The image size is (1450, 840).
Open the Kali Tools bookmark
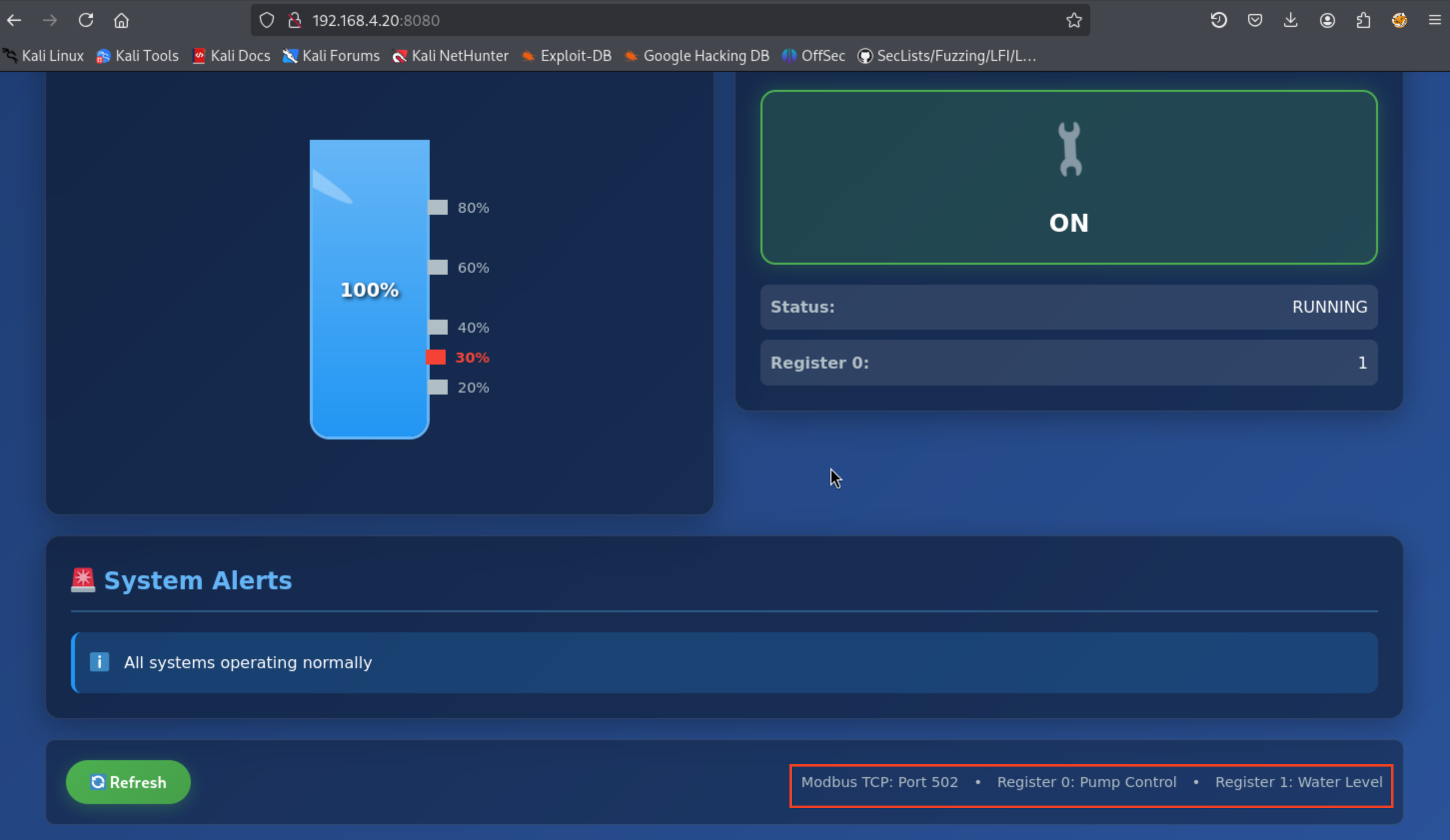[x=137, y=56]
